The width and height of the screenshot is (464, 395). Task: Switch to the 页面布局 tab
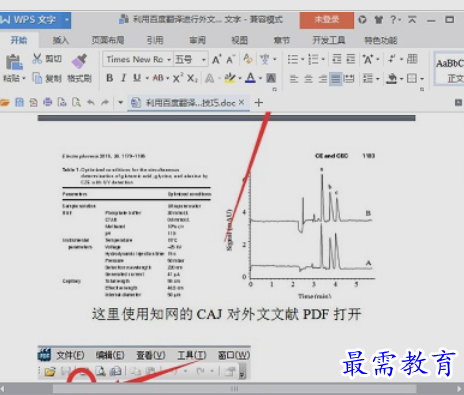(108, 40)
